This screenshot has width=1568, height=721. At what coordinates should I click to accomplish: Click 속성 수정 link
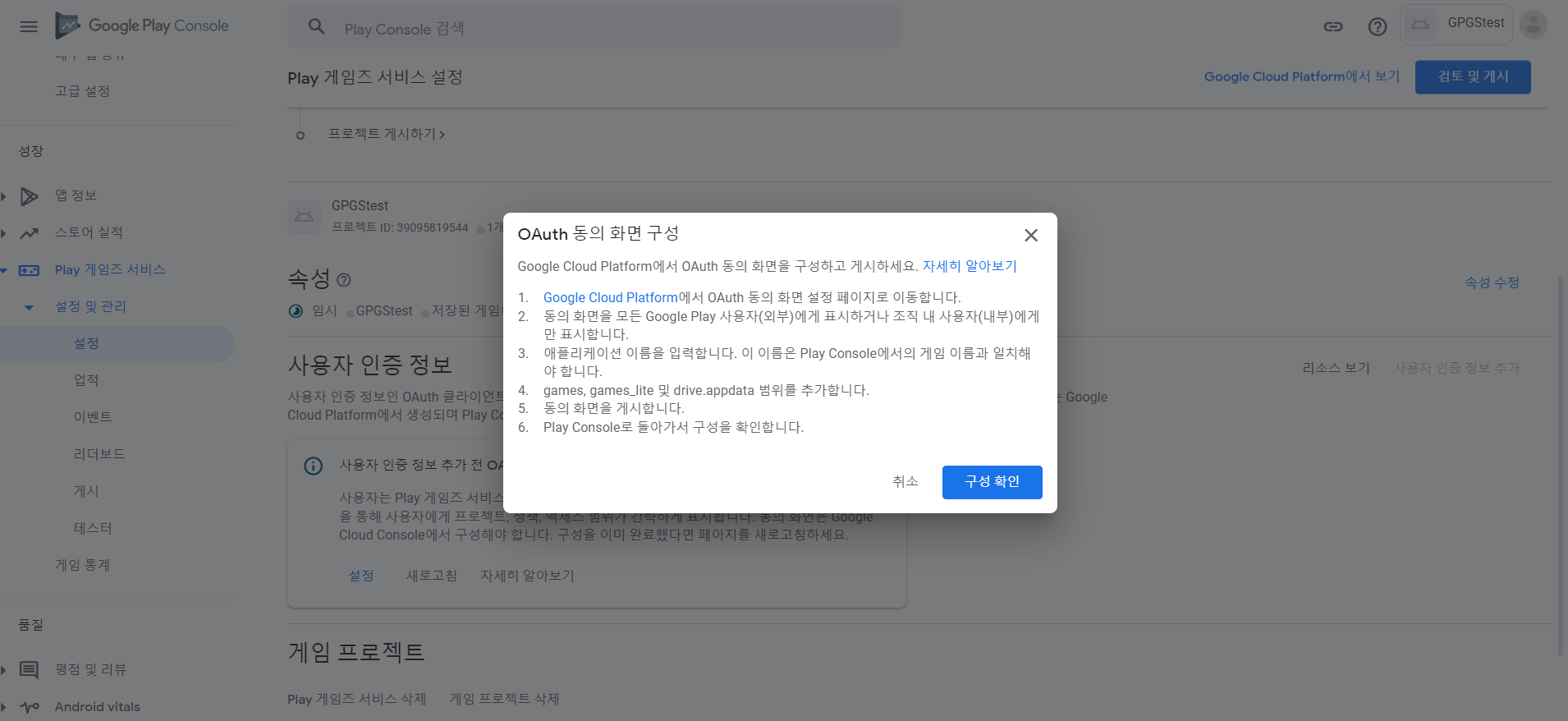click(x=1492, y=282)
